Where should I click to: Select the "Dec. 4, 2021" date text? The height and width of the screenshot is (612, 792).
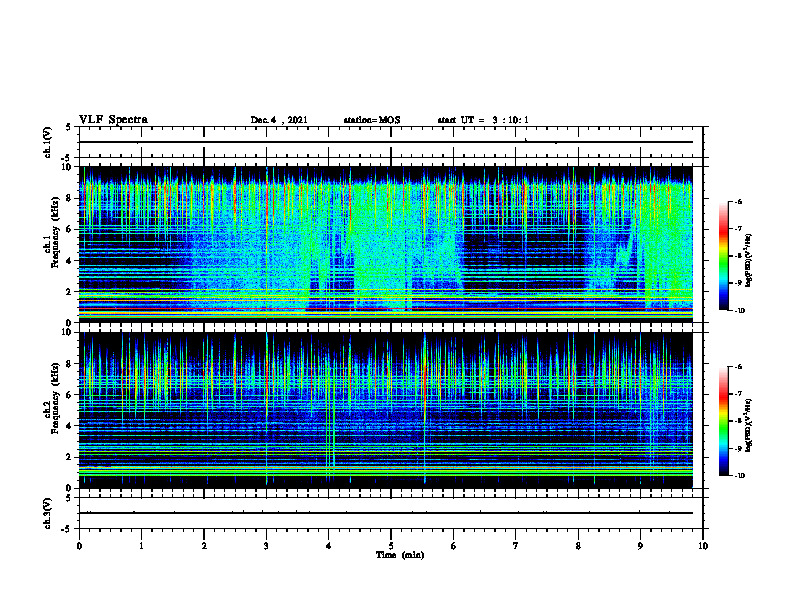tap(279, 120)
